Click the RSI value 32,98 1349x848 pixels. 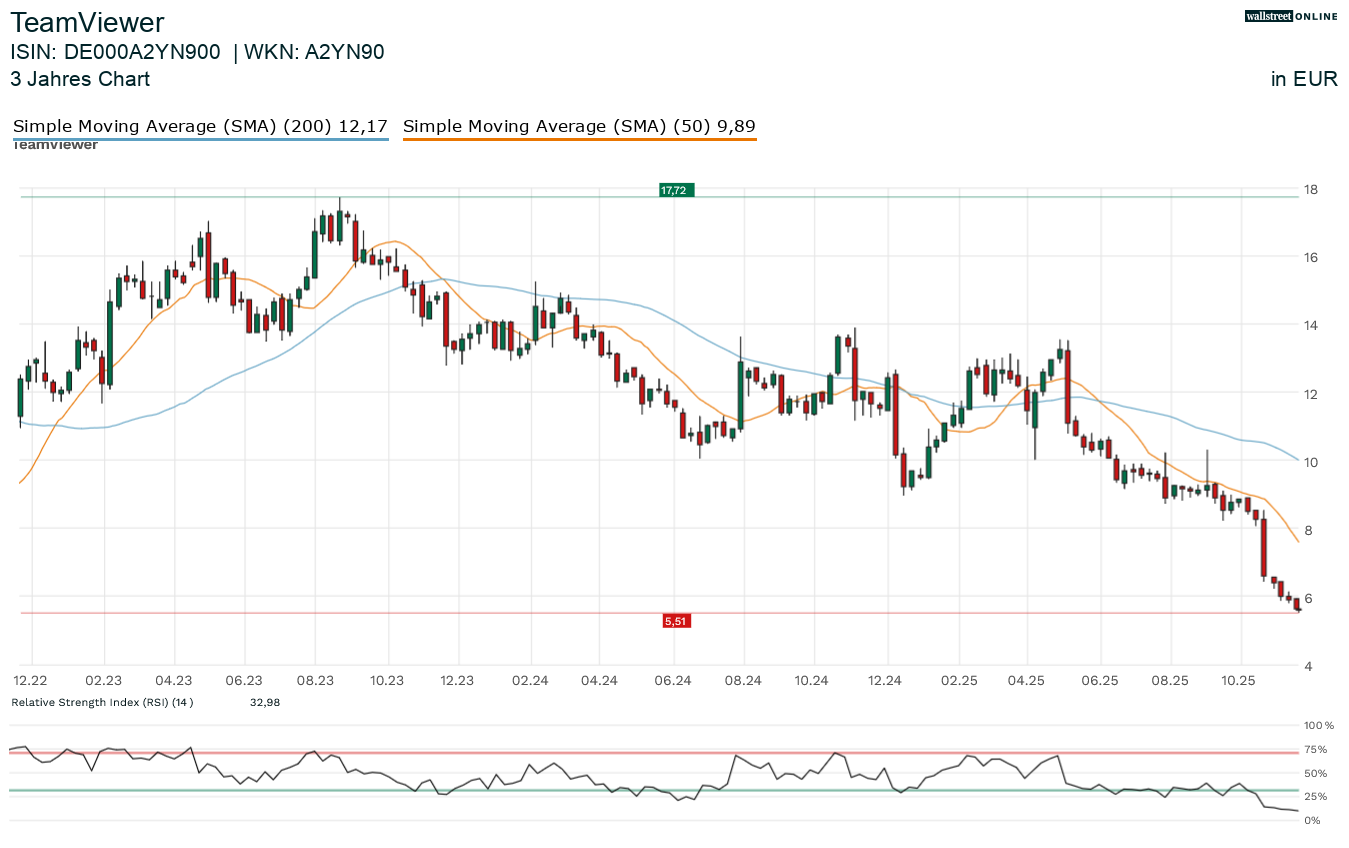tap(265, 702)
